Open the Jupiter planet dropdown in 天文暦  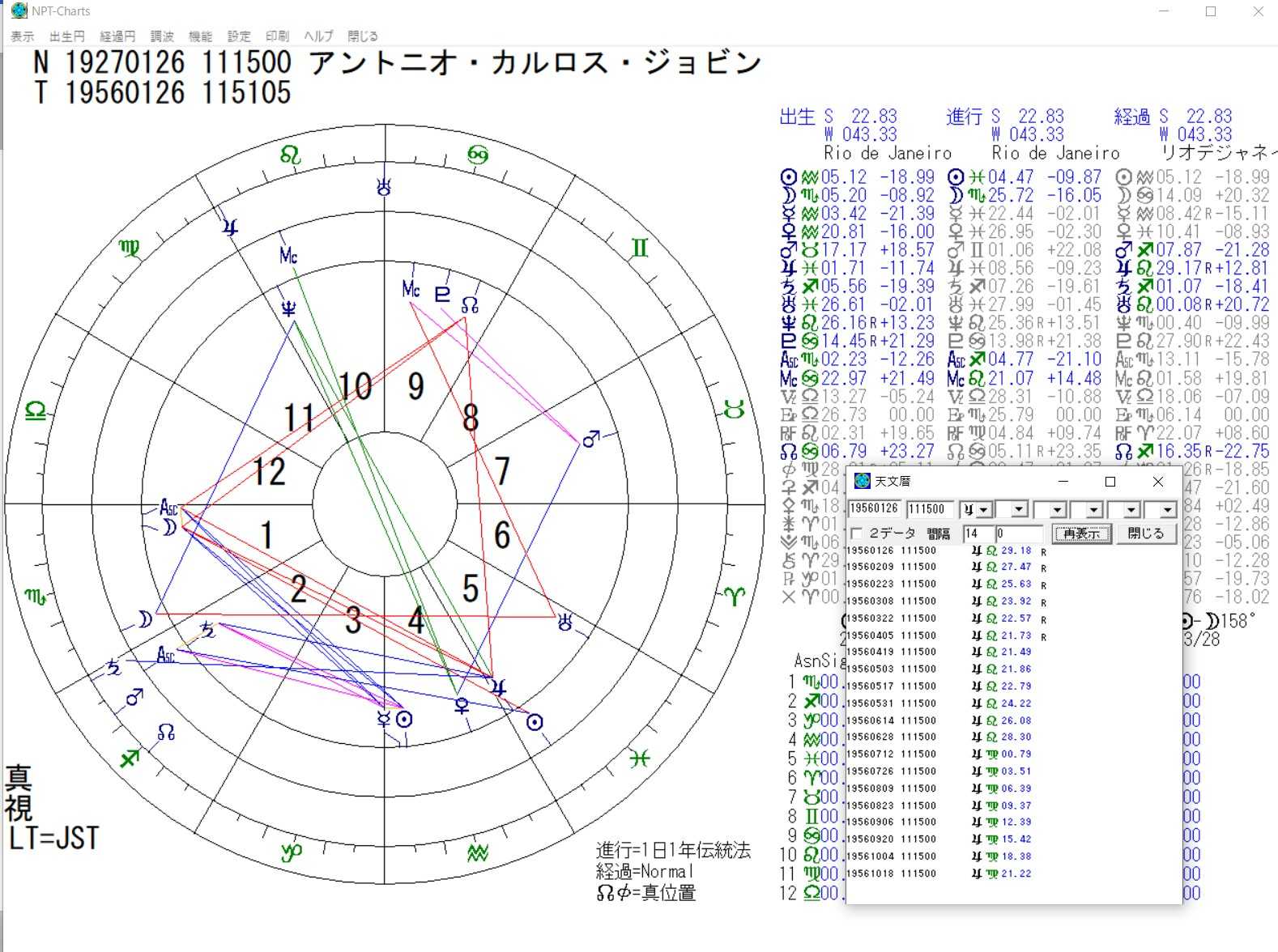[x=984, y=510]
